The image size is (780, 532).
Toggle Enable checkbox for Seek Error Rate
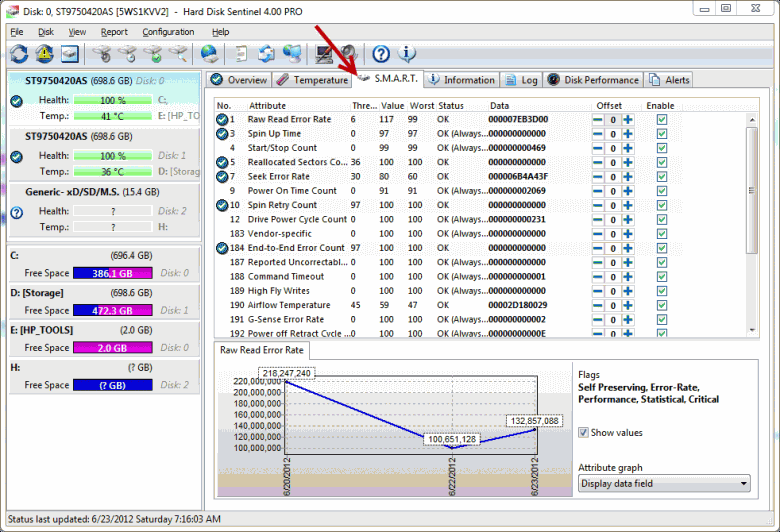[x=662, y=177]
